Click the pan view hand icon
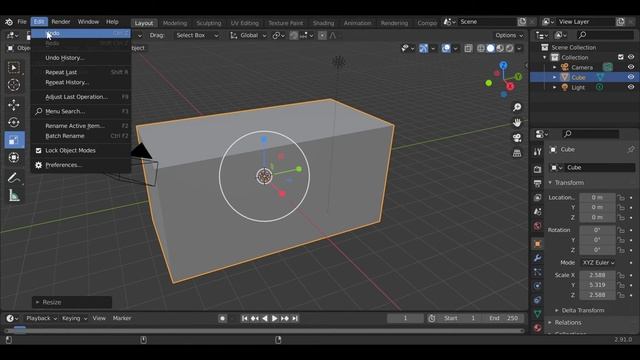Screen dimensions: 640x360 [x=517, y=122]
